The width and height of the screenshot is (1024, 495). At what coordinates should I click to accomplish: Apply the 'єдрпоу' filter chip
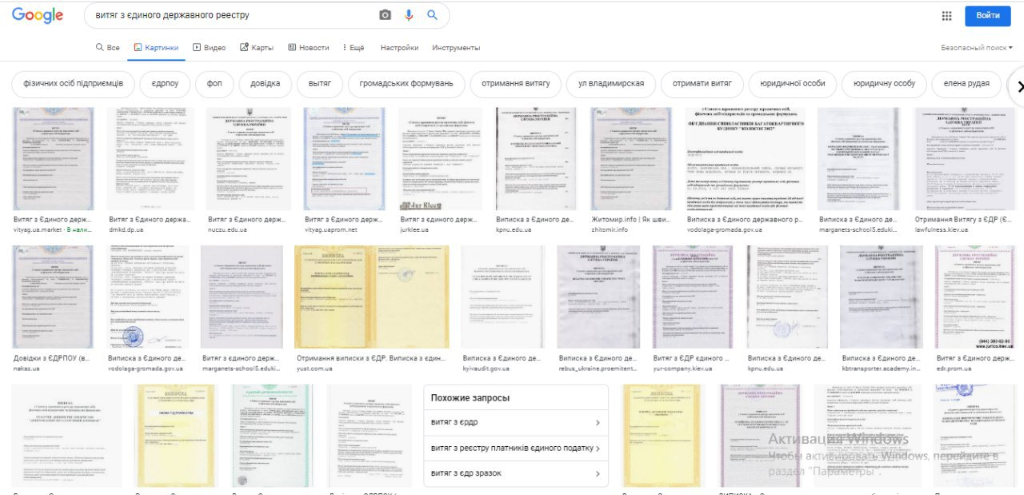[x=162, y=83]
